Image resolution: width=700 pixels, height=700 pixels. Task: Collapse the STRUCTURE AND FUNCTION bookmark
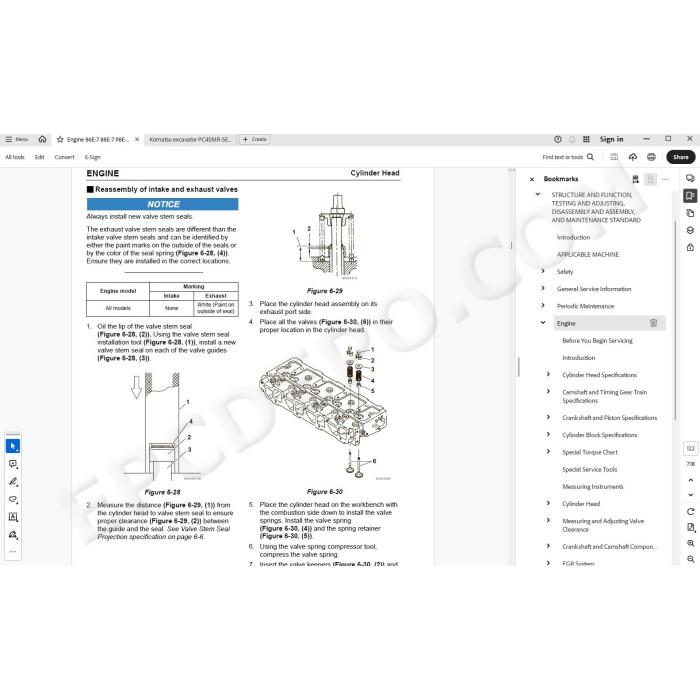pos(538,195)
